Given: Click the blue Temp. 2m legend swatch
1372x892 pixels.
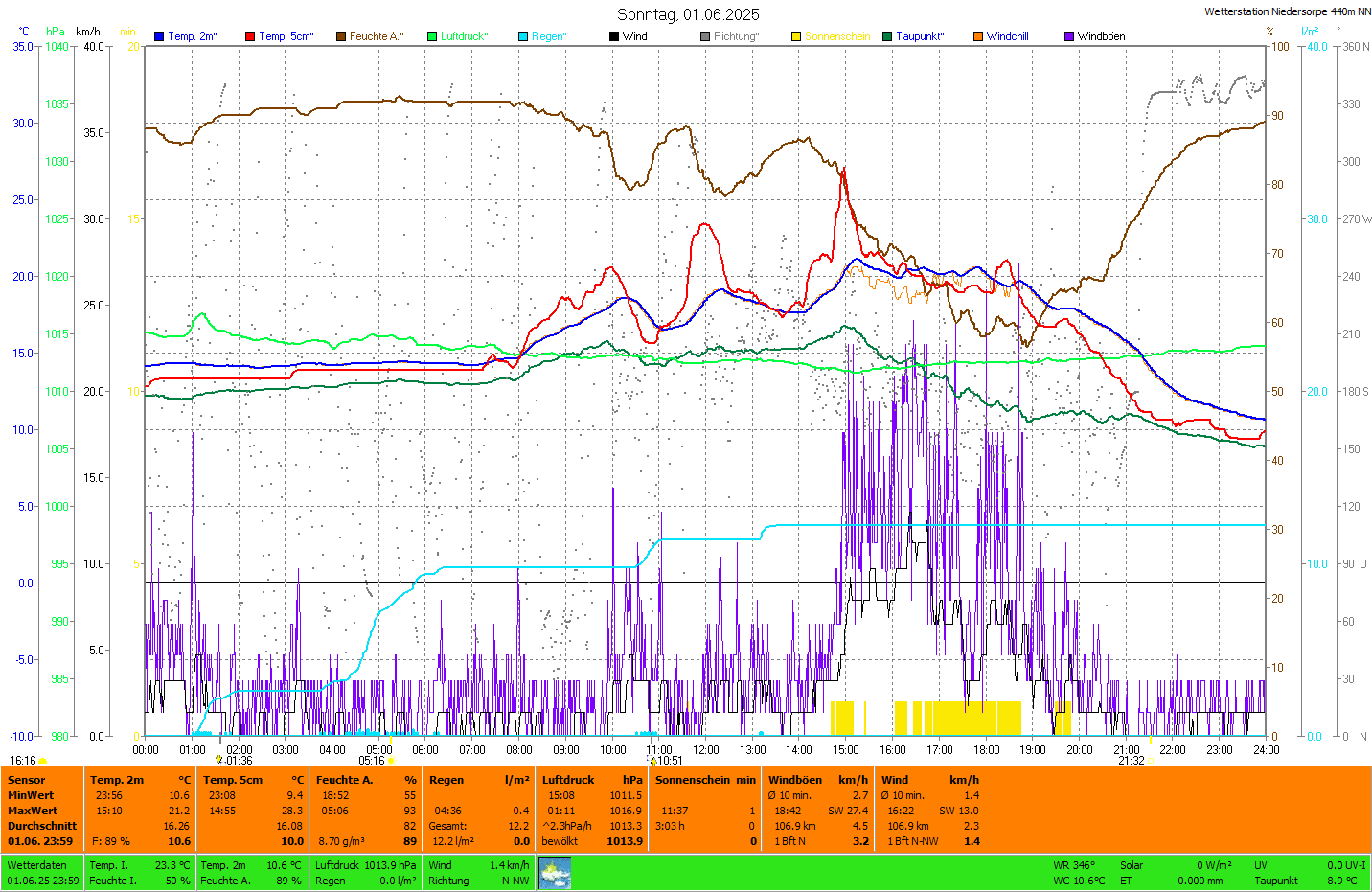Looking at the screenshot, I should (x=159, y=36).
